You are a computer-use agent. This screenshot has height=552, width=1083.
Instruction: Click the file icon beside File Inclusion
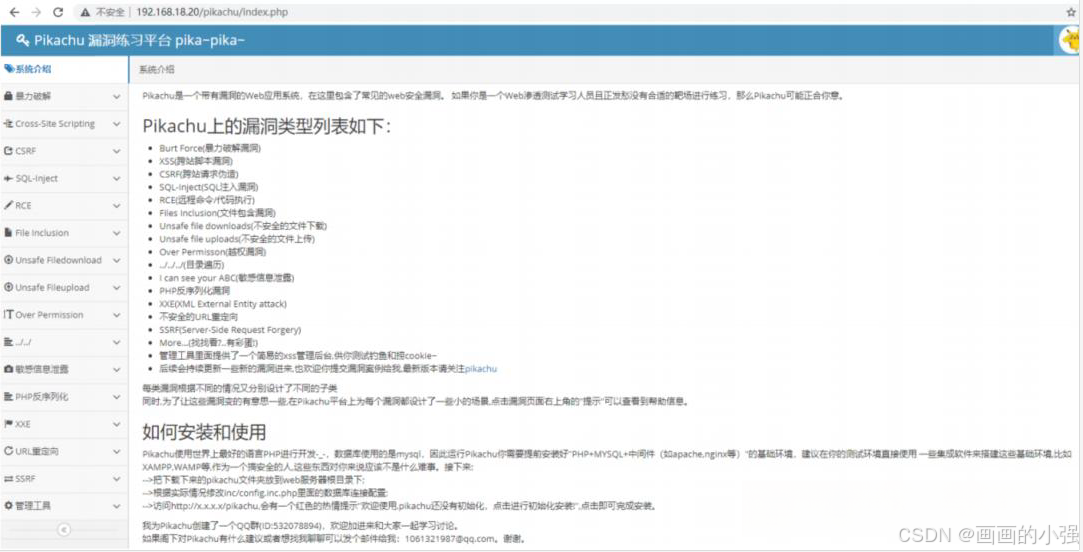tap(8, 233)
